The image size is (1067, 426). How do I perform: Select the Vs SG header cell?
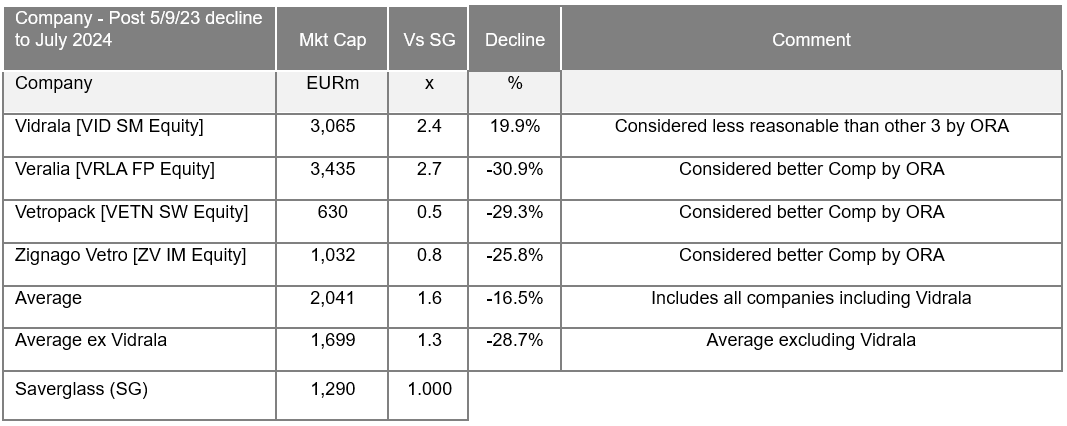428,40
